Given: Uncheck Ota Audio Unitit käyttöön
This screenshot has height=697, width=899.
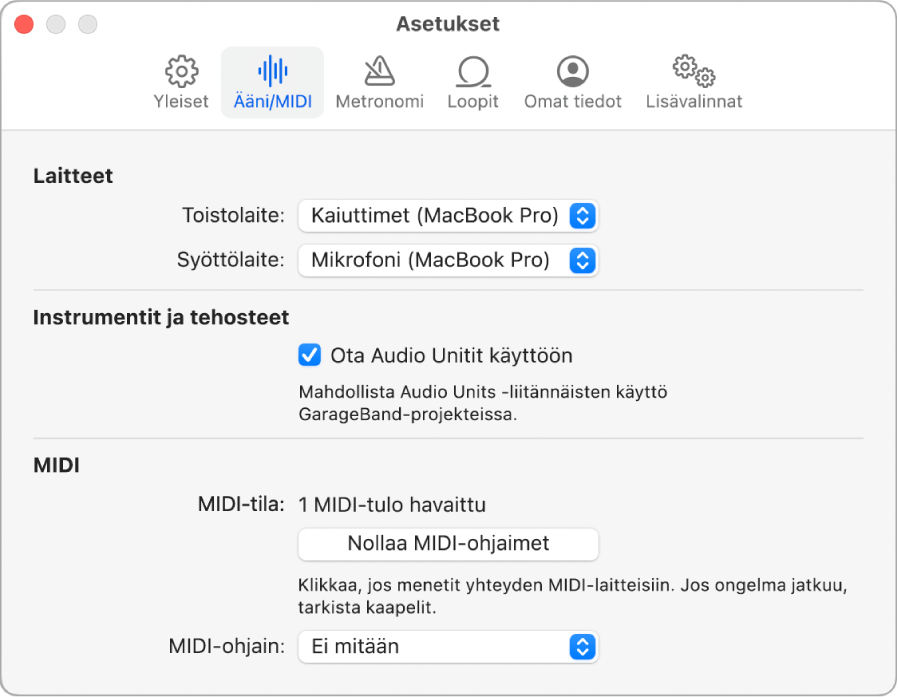Looking at the screenshot, I should coord(309,354).
